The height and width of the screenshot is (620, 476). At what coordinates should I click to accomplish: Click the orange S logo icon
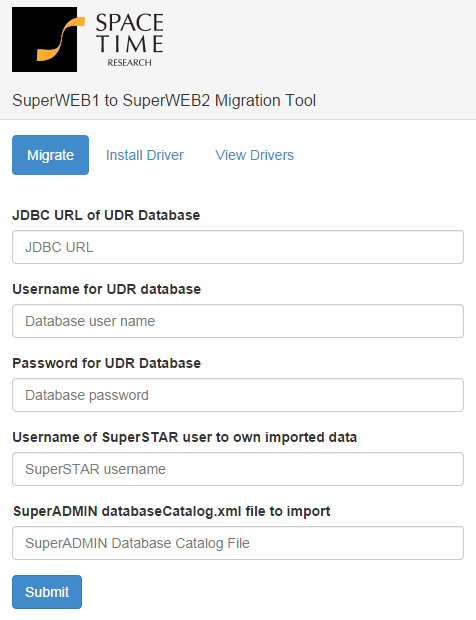point(45,40)
